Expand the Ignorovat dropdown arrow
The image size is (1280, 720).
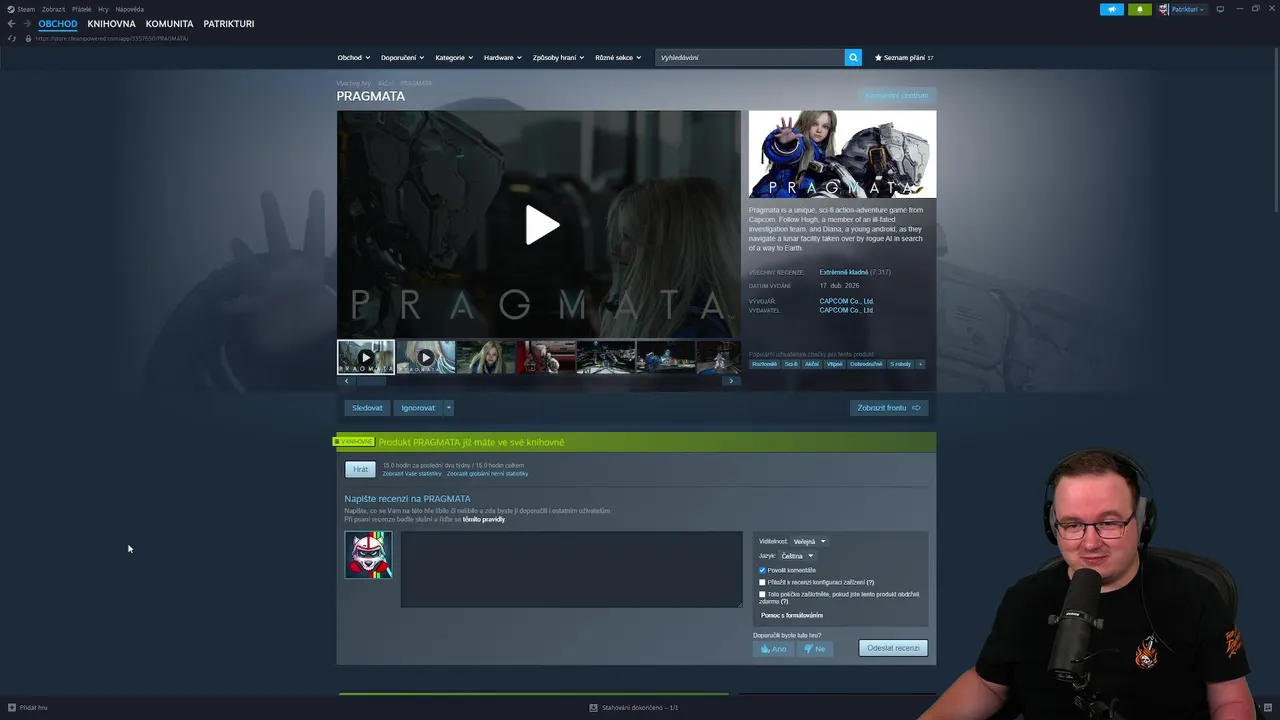coord(448,408)
